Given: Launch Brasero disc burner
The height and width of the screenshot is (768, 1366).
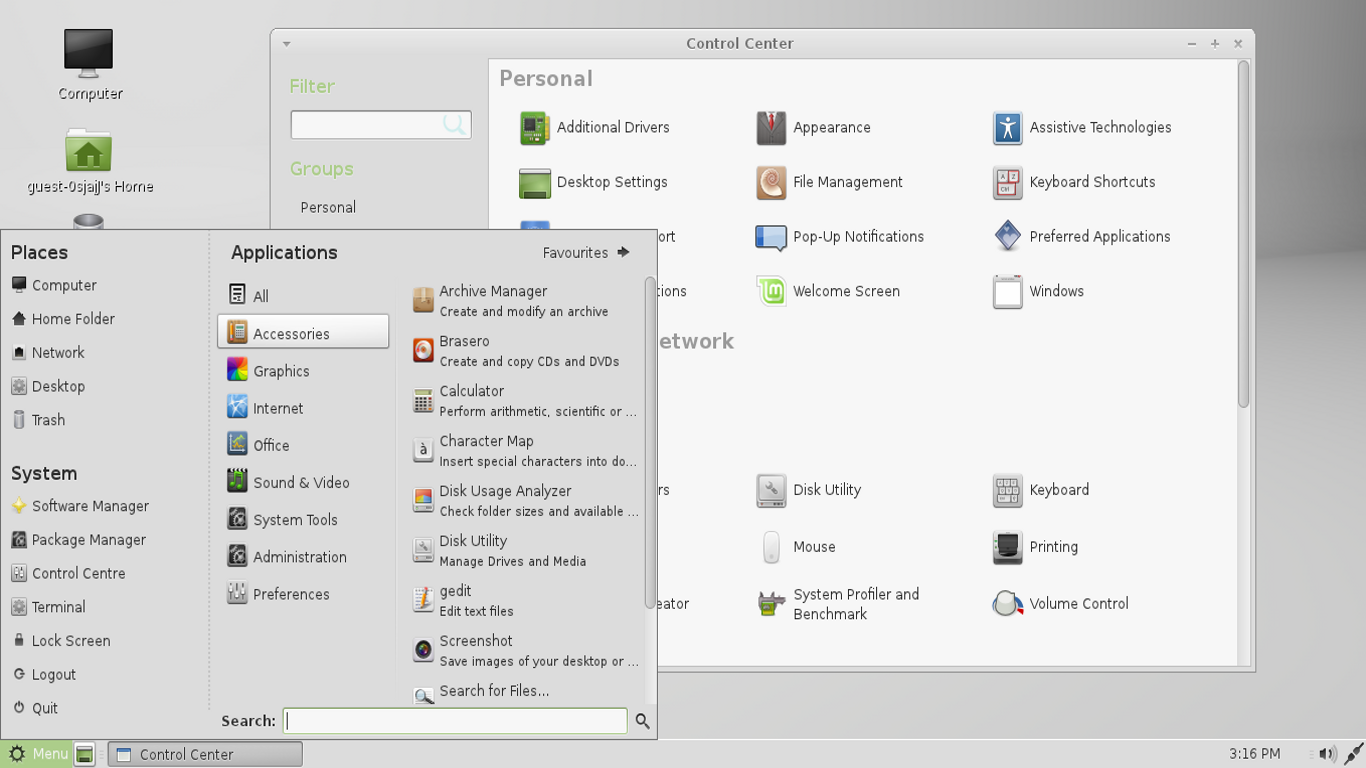Looking at the screenshot, I should pos(526,351).
